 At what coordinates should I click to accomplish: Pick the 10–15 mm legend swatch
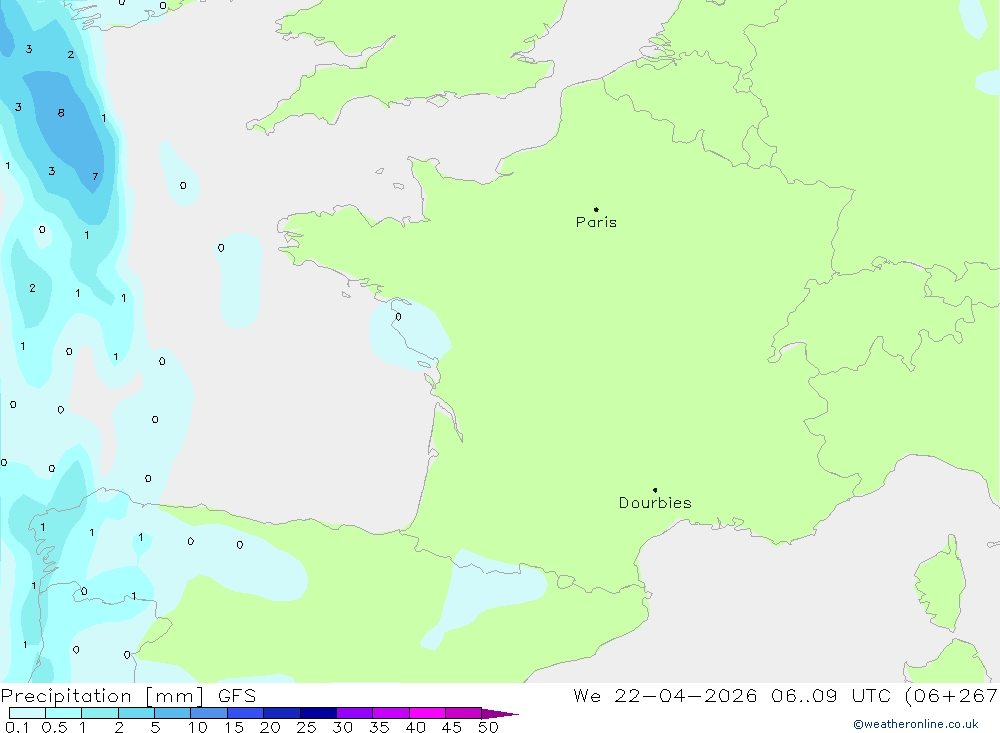[x=209, y=713]
